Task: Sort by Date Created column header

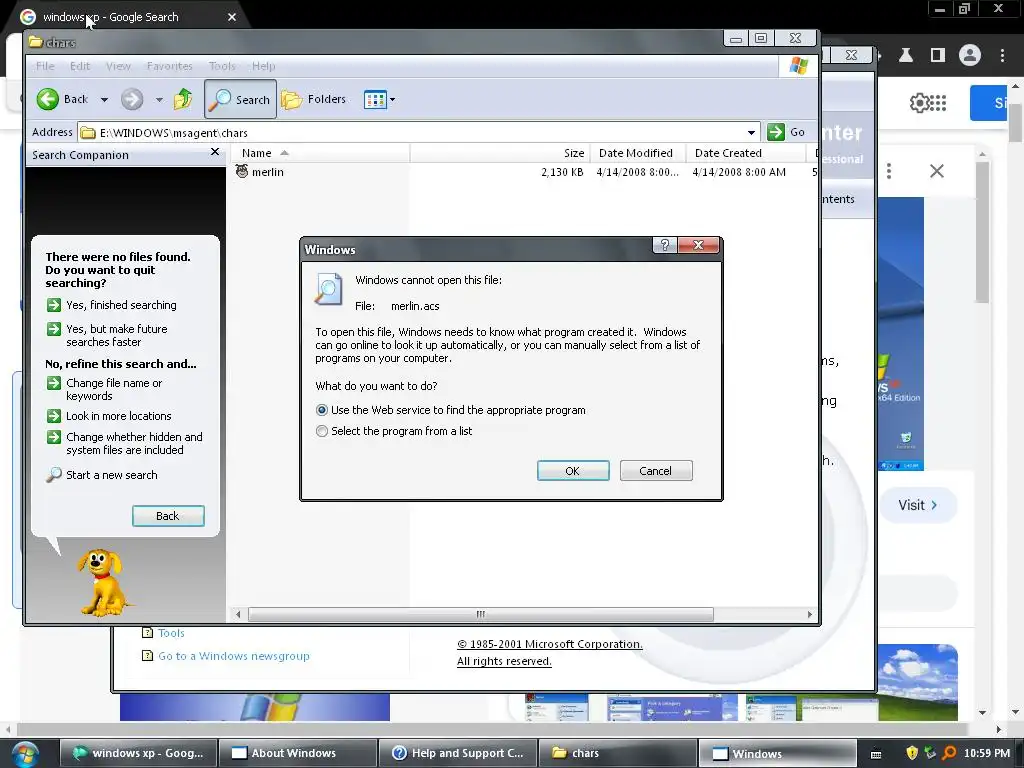Action: pos(744,153)
